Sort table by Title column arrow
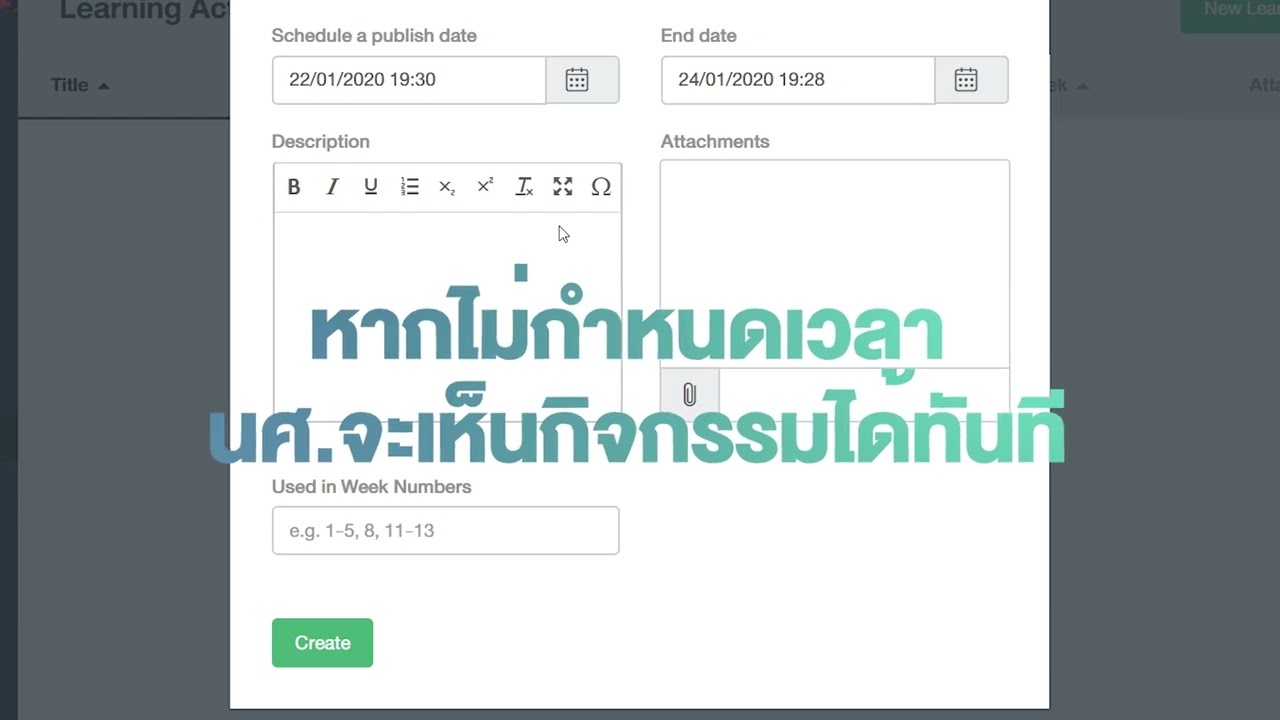The width and height of the screenshot is (1280, 720). pos(104,86)
